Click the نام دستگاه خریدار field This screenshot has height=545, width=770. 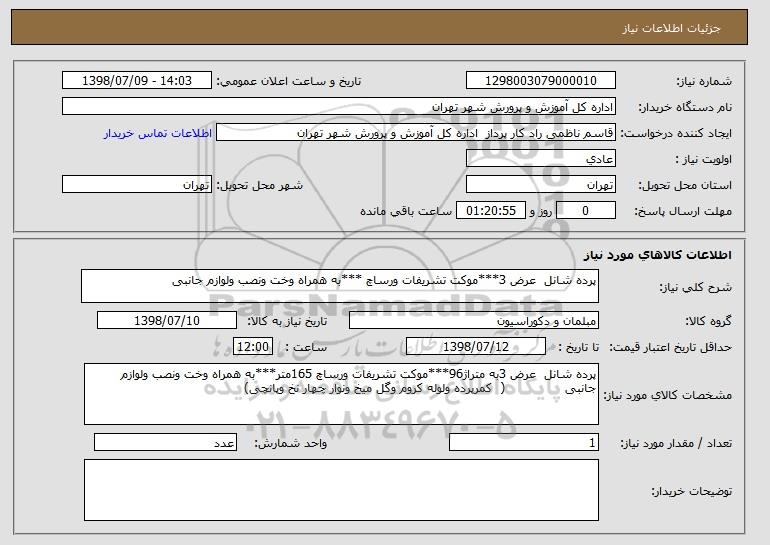339,107
